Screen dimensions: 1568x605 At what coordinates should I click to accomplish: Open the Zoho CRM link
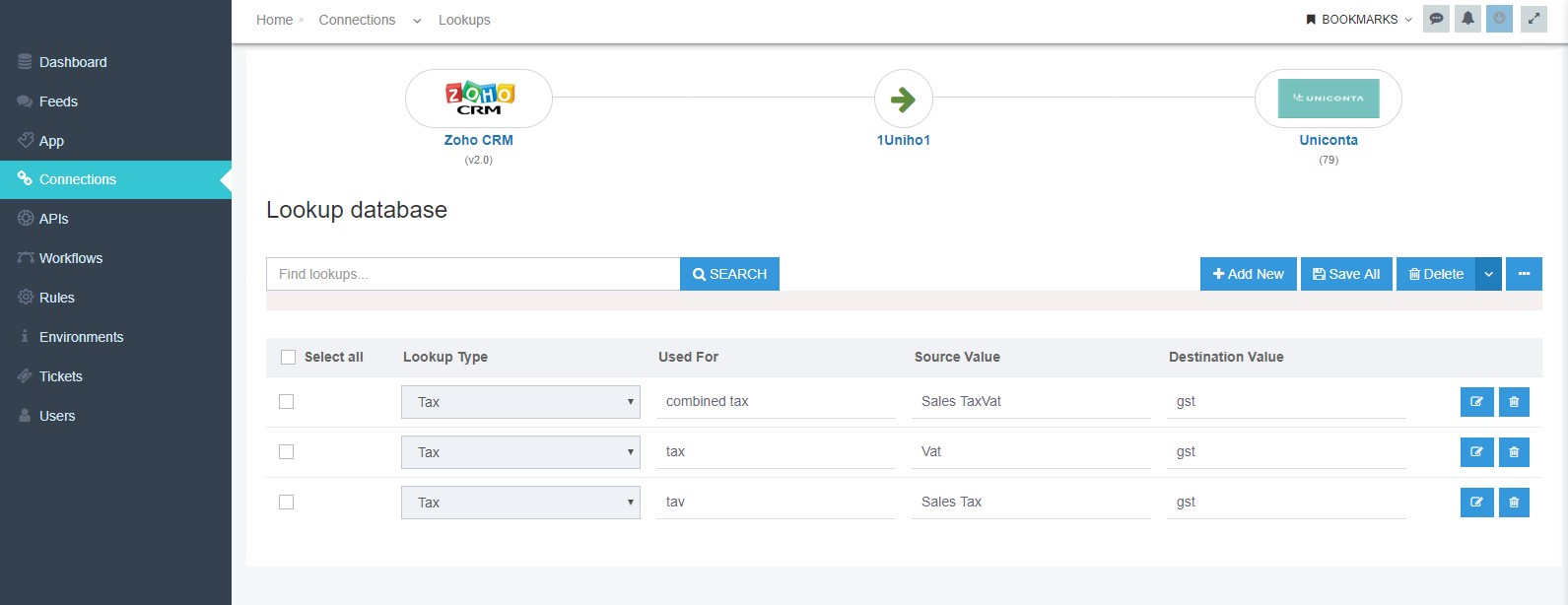[478, 140]
